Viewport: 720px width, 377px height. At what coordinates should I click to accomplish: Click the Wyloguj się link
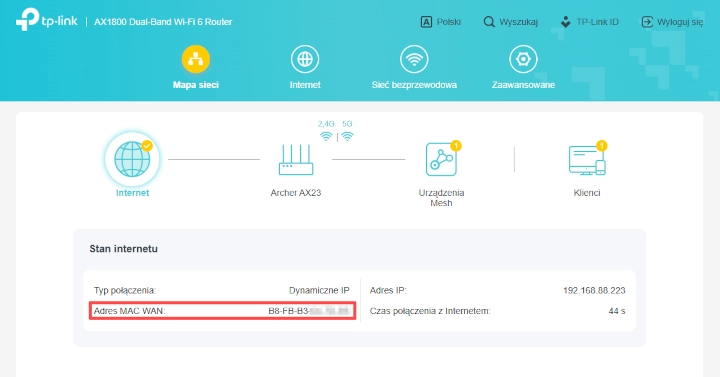(680, 22)
